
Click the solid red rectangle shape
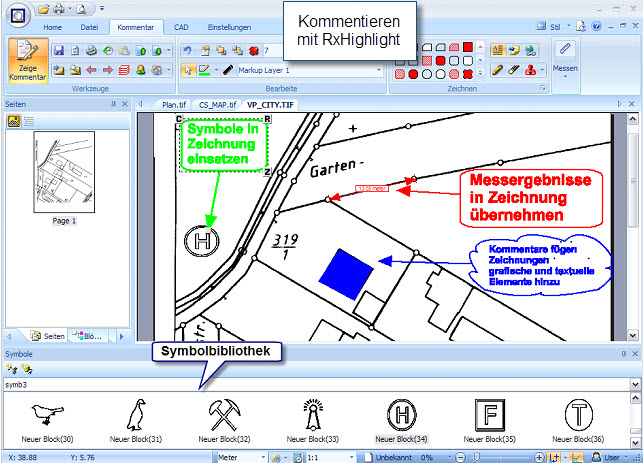pos(466,47)
